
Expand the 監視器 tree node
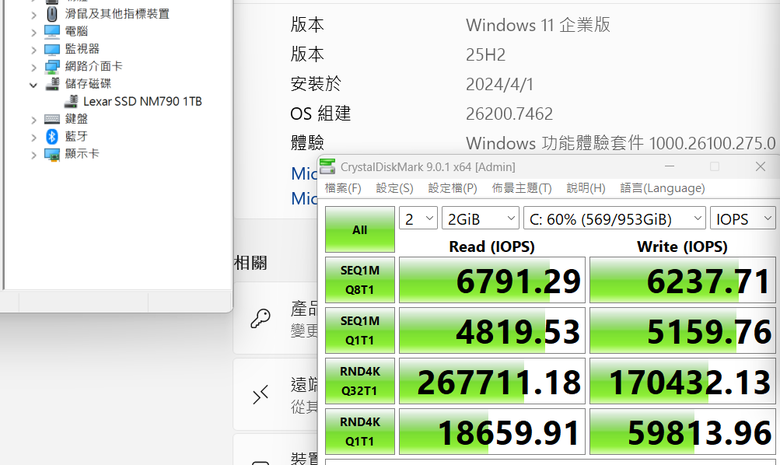point(33,50)
